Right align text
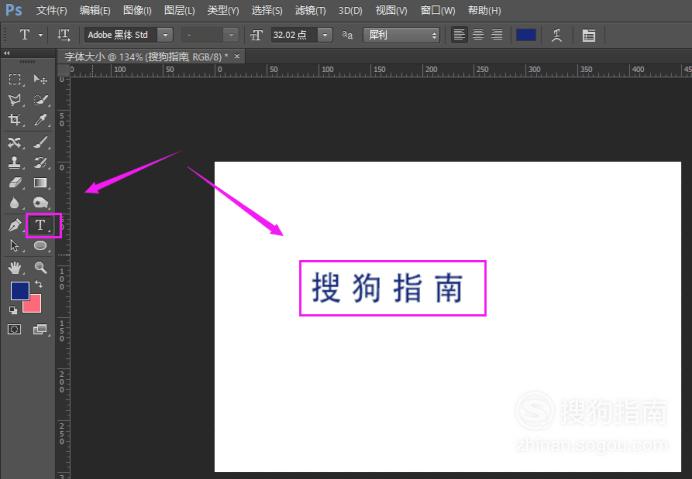The height and width of the screenshot is (479, 692). 497,35
